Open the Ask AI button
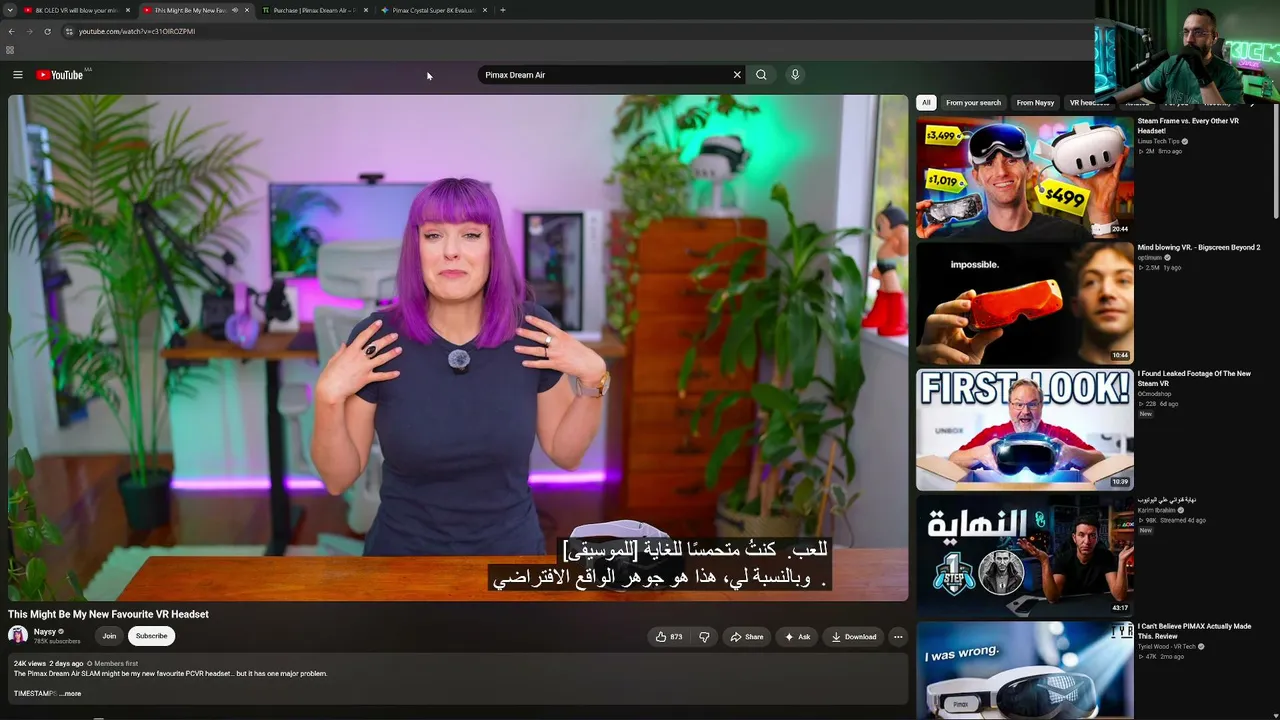The image size is (1280, 720). pyautogui.click(x=797, y=637)
